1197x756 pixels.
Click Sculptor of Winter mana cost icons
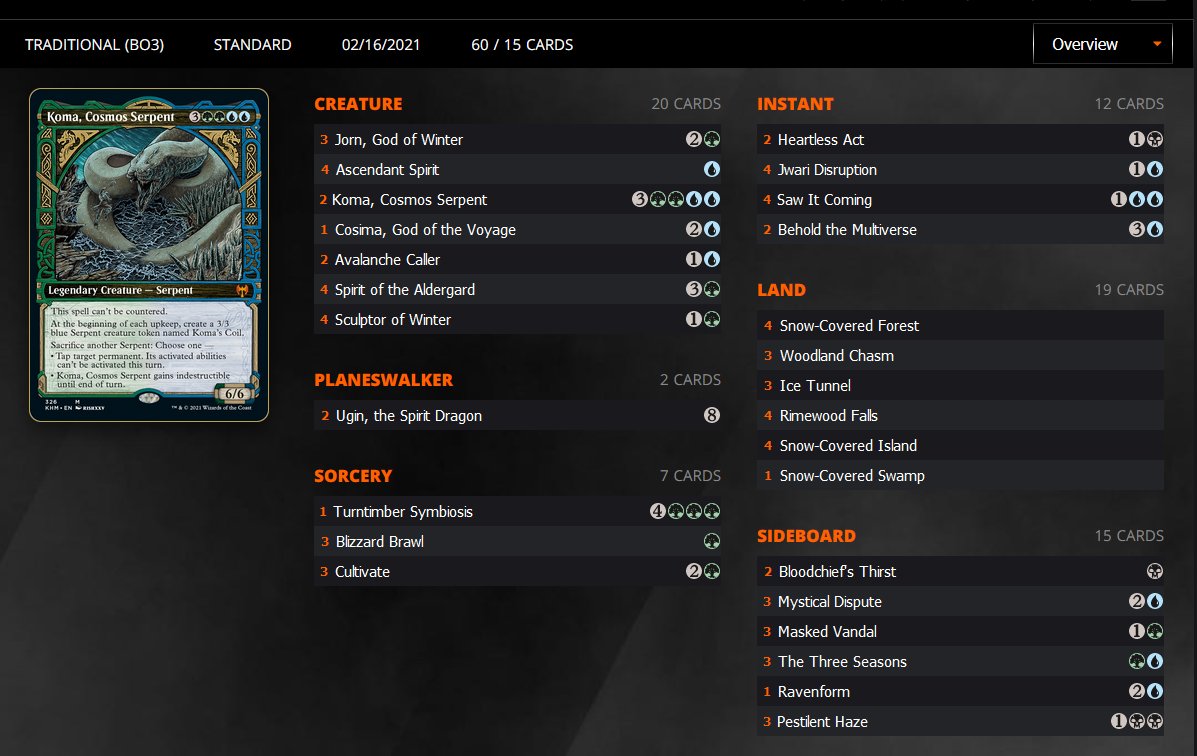[703, 318]
